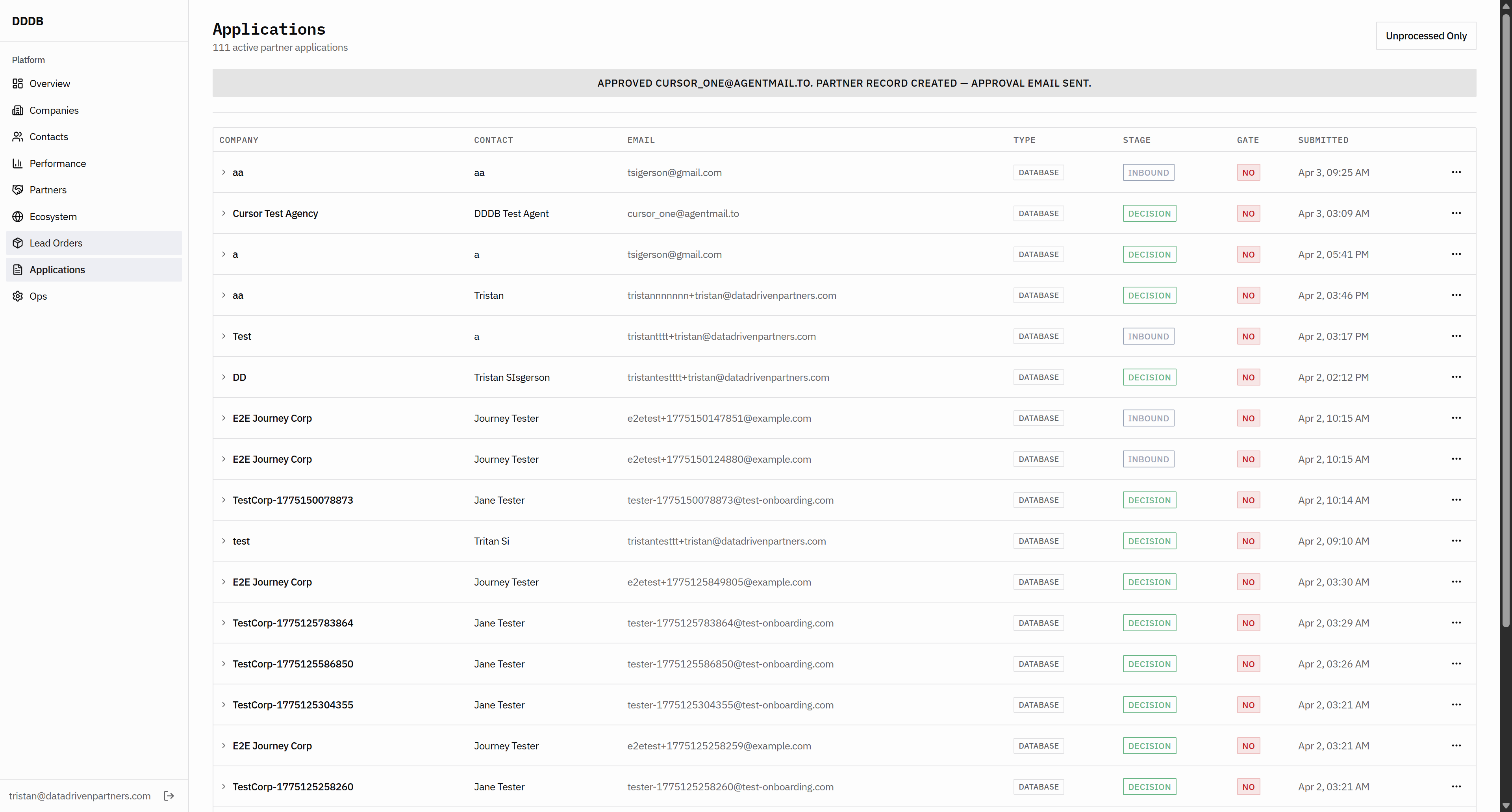Click the Contacts people icon
Image resolution: width=1512 pixels, height=812 pixels.
click(x=18, y=137)
